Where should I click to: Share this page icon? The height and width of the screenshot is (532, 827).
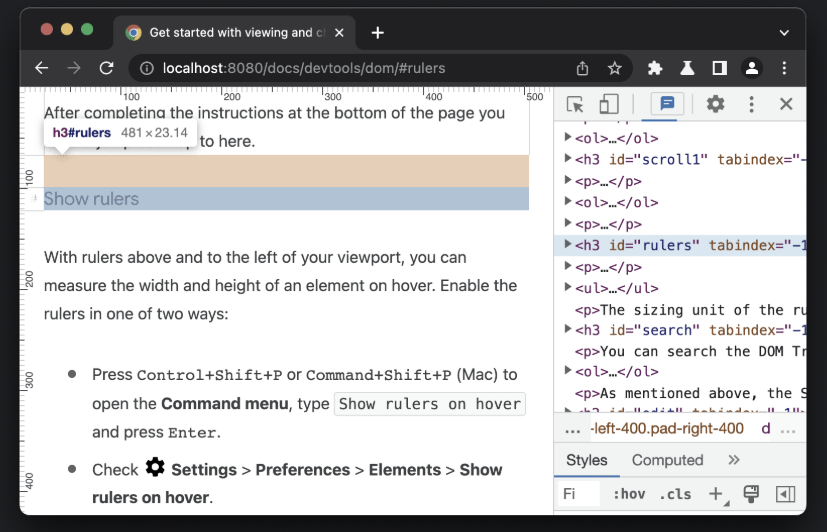click(582, 68)
